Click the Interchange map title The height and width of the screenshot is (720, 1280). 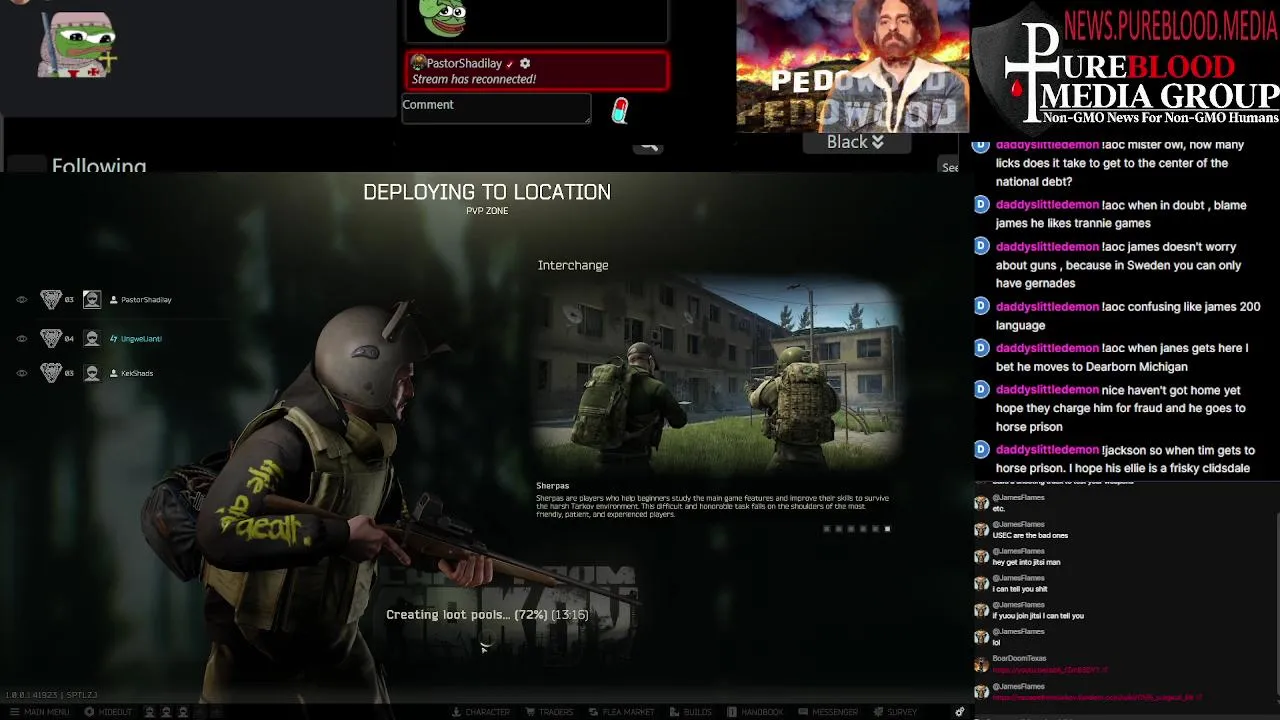point(573,265)
